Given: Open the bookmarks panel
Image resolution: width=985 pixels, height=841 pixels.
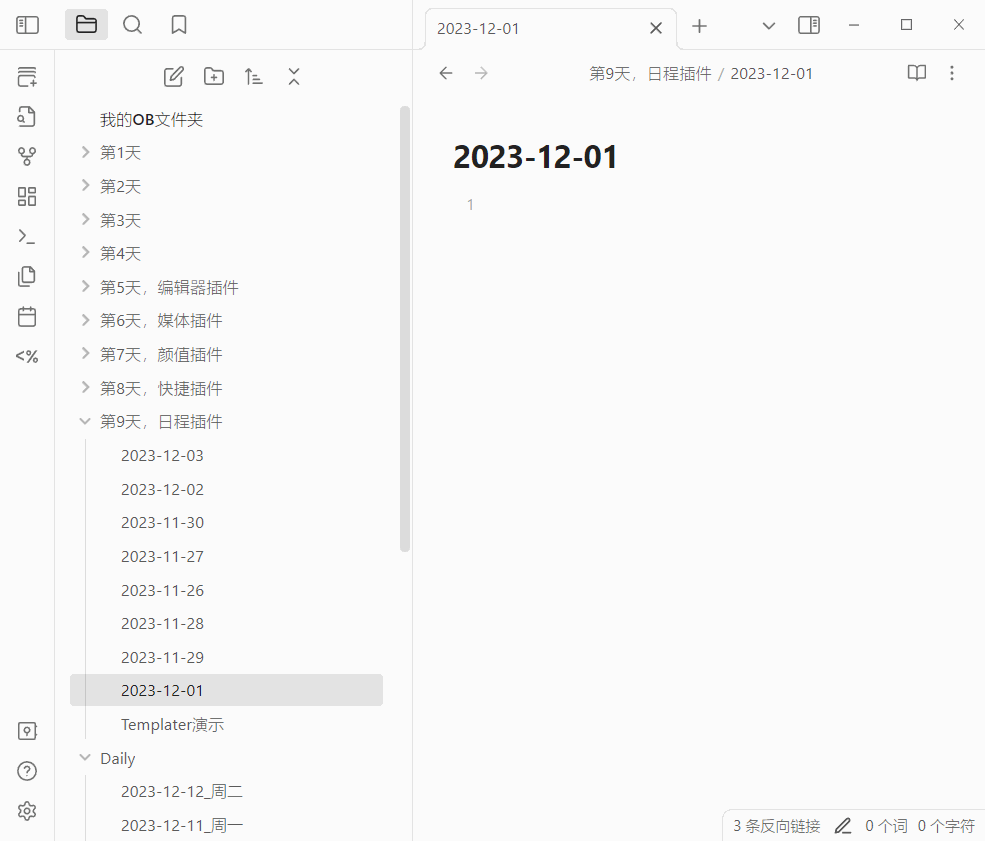Looking at the screenshot, I should point(179,25).
